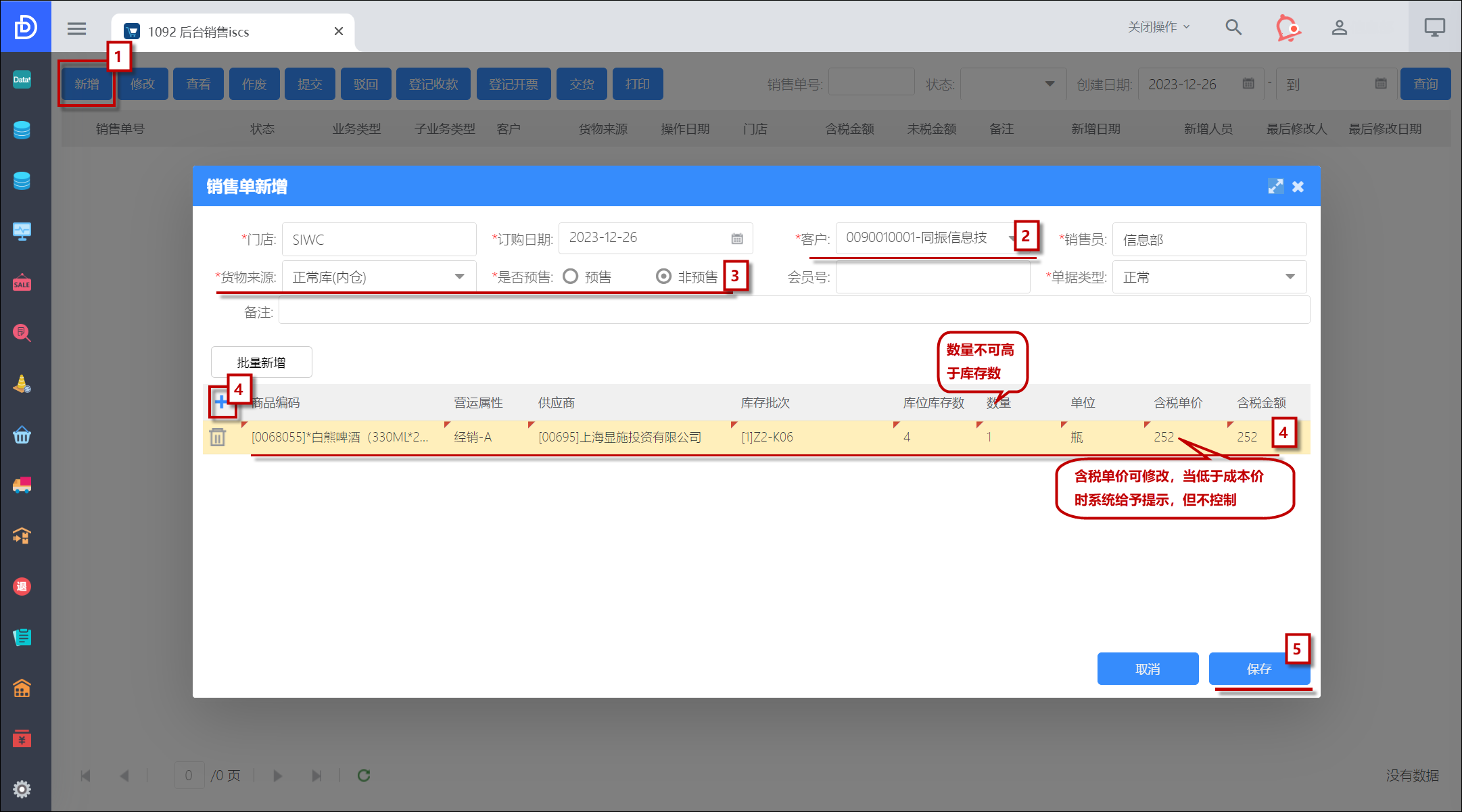Select the 预售 radio button
Image resolution: width=1462 pixels, height=812 pixels.
(x=571, y=276)
